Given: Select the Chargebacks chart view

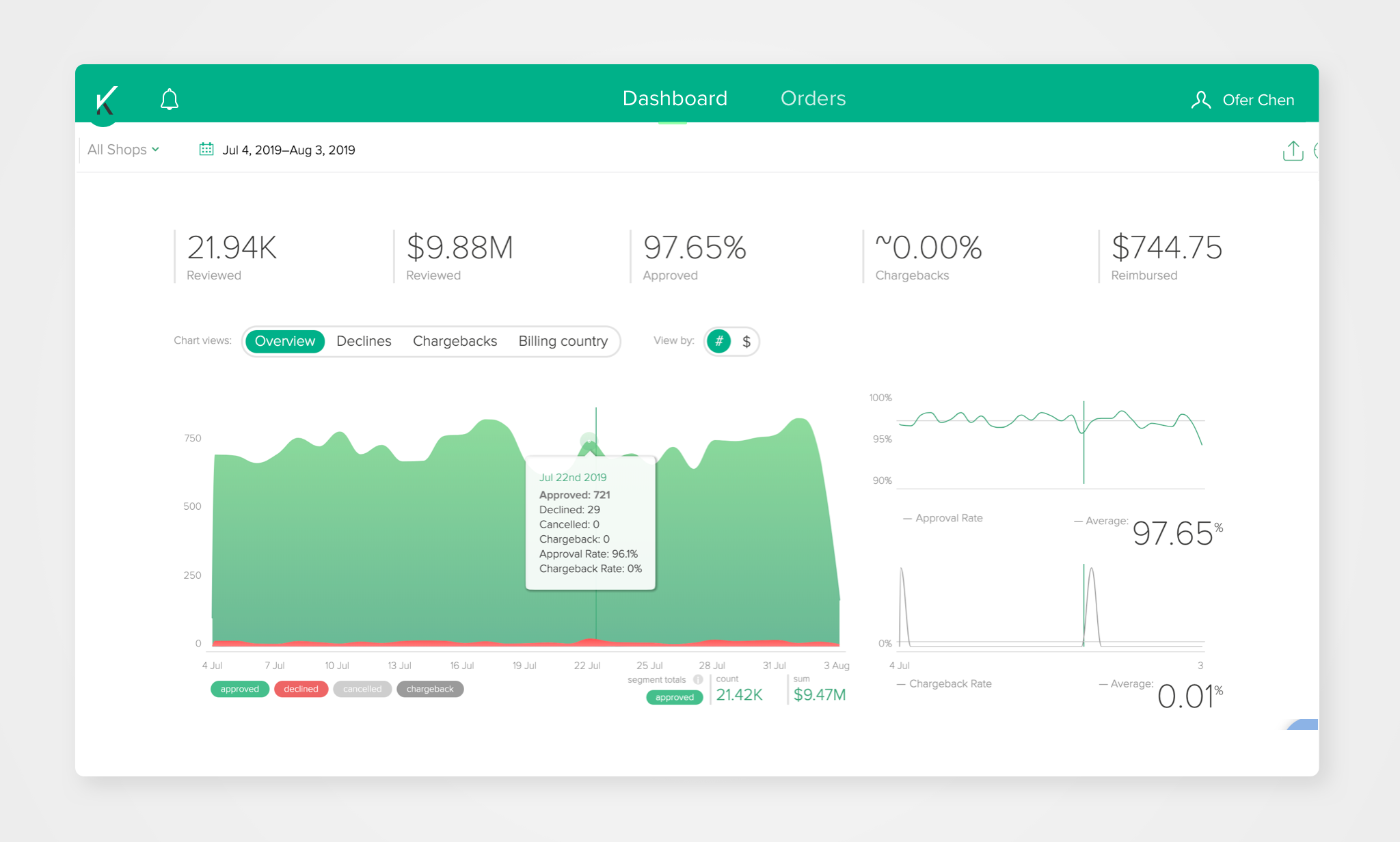Looking at the screenshot, I should [455, 341].
